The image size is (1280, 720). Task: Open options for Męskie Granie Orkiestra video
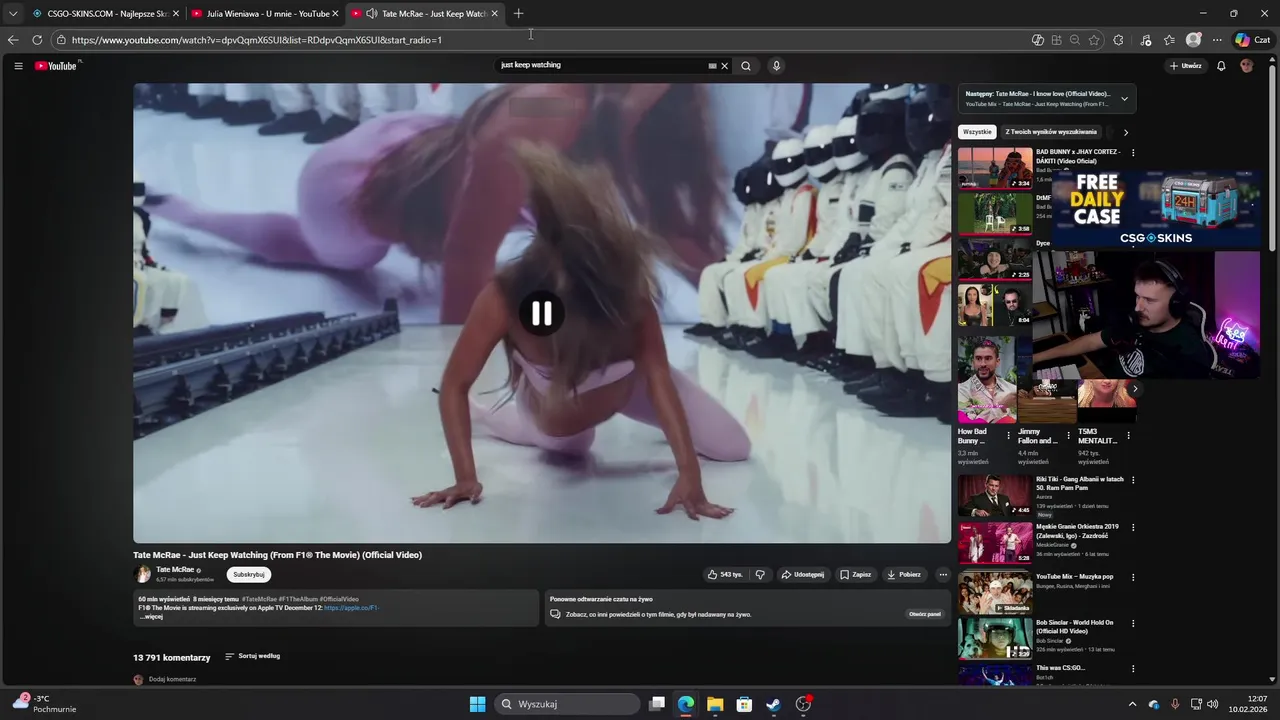tap(1133, 527)
